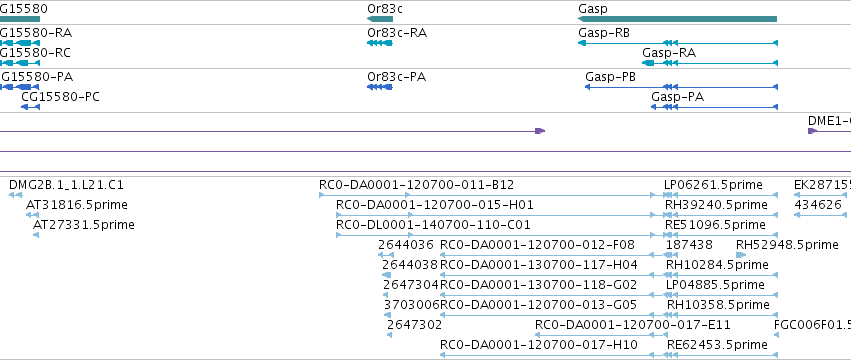Select the LP06261.5prime EST alignment
This screenshot has height=360, width=851.
point(721,195)
